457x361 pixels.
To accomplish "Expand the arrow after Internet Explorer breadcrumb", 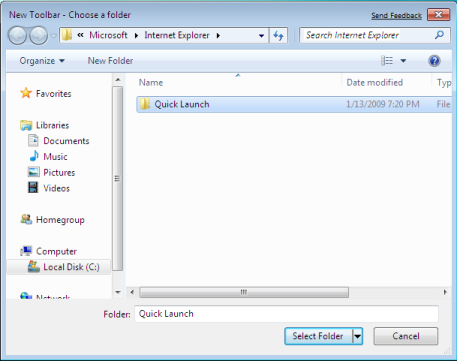I will click(x=218, y=35).
